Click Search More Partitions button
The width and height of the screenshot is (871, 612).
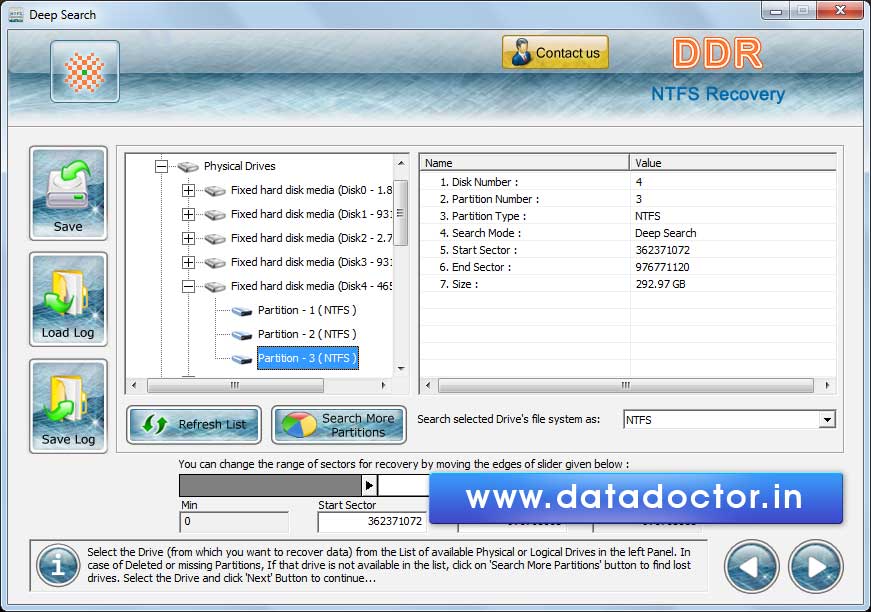[339, 425]
